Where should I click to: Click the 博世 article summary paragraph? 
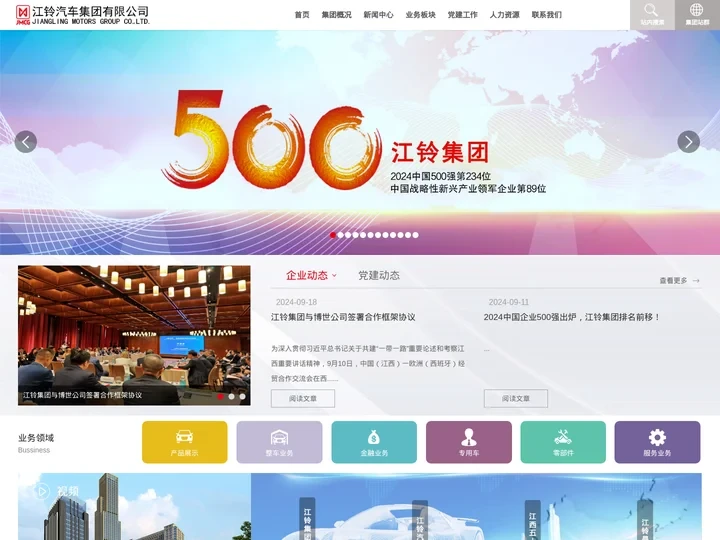(x=368, y=363)
